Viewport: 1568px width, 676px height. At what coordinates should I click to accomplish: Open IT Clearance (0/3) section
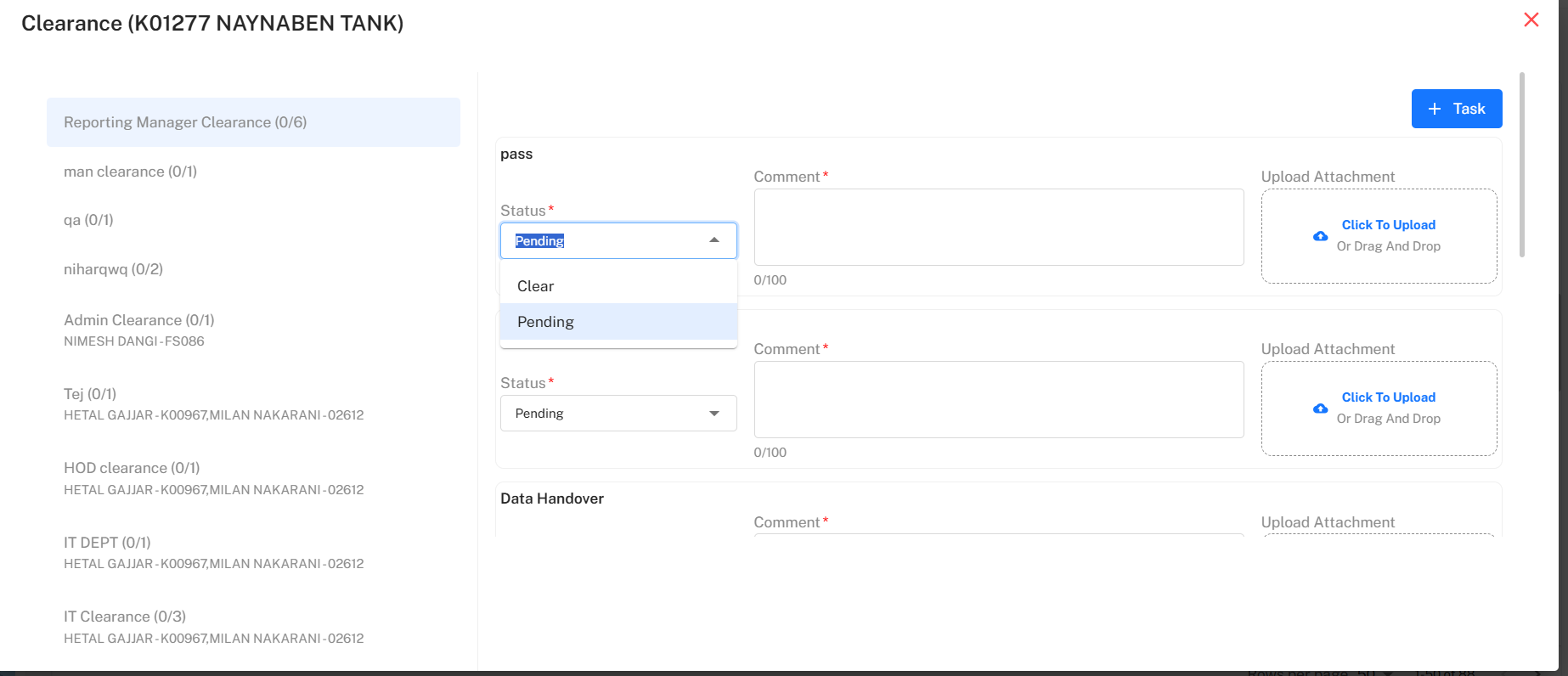125,617
